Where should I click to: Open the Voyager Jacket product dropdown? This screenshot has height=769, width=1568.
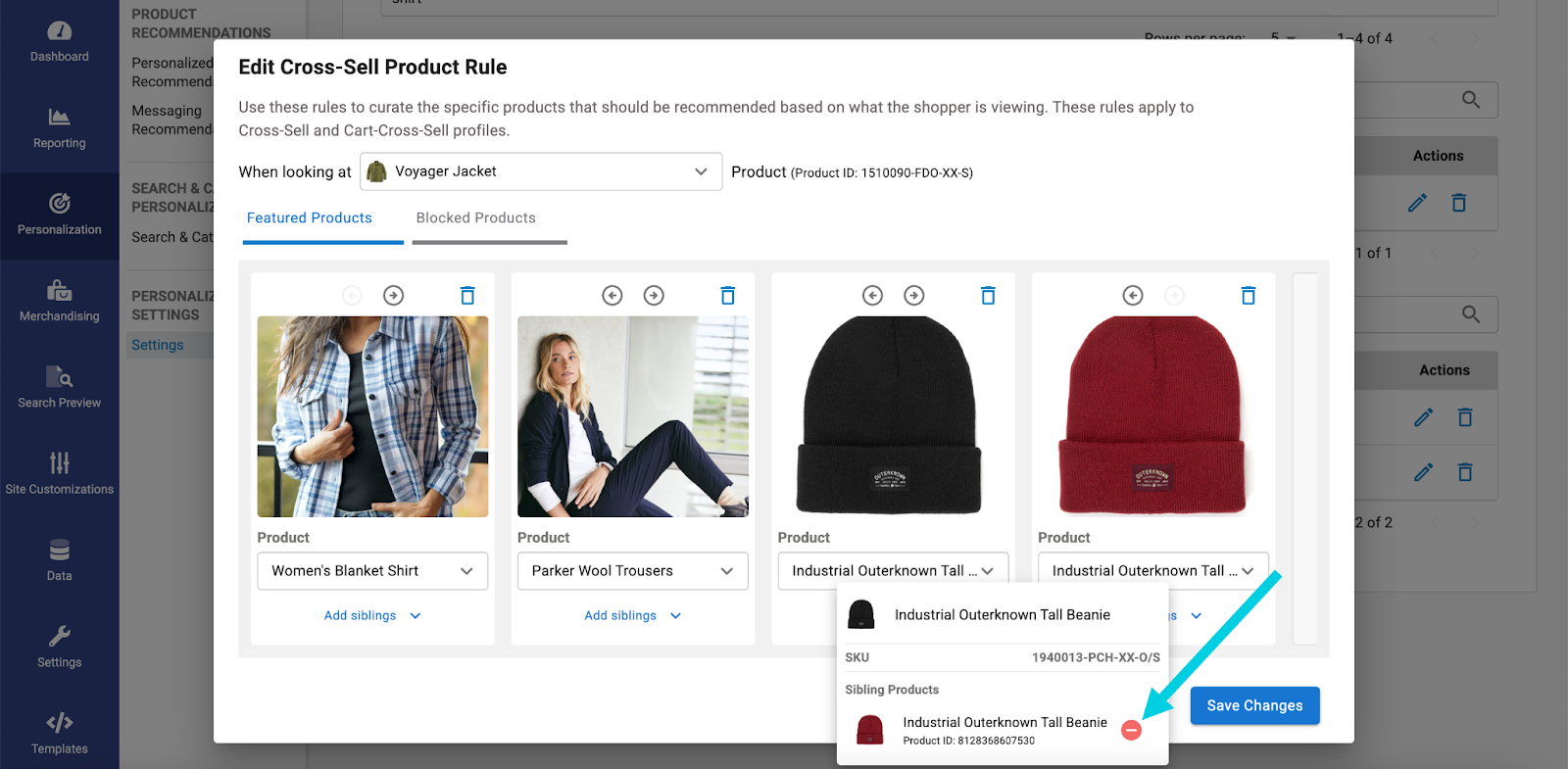click(x=541, y=171)
